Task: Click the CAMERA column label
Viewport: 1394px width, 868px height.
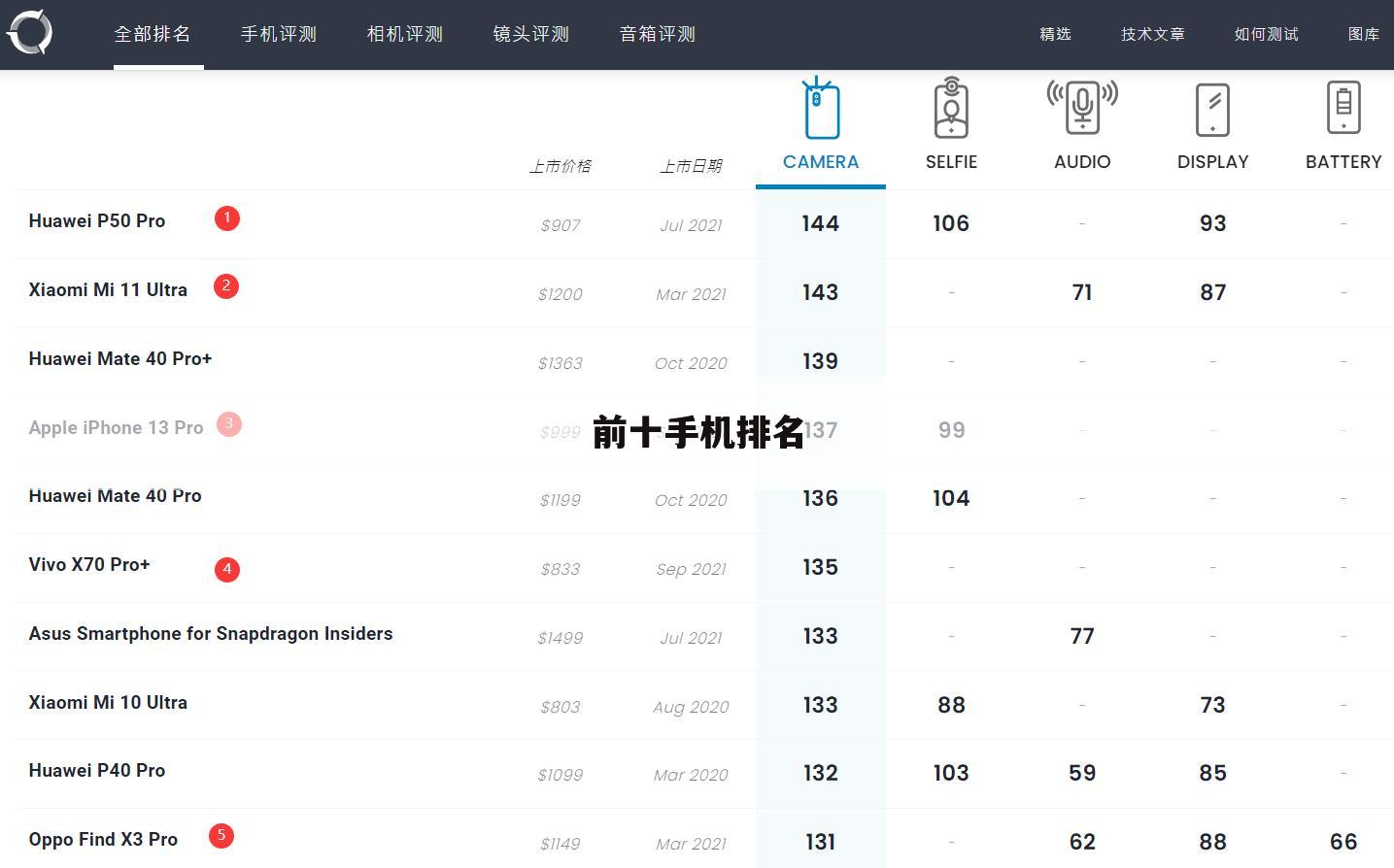Action: click(x=821, y=162)
